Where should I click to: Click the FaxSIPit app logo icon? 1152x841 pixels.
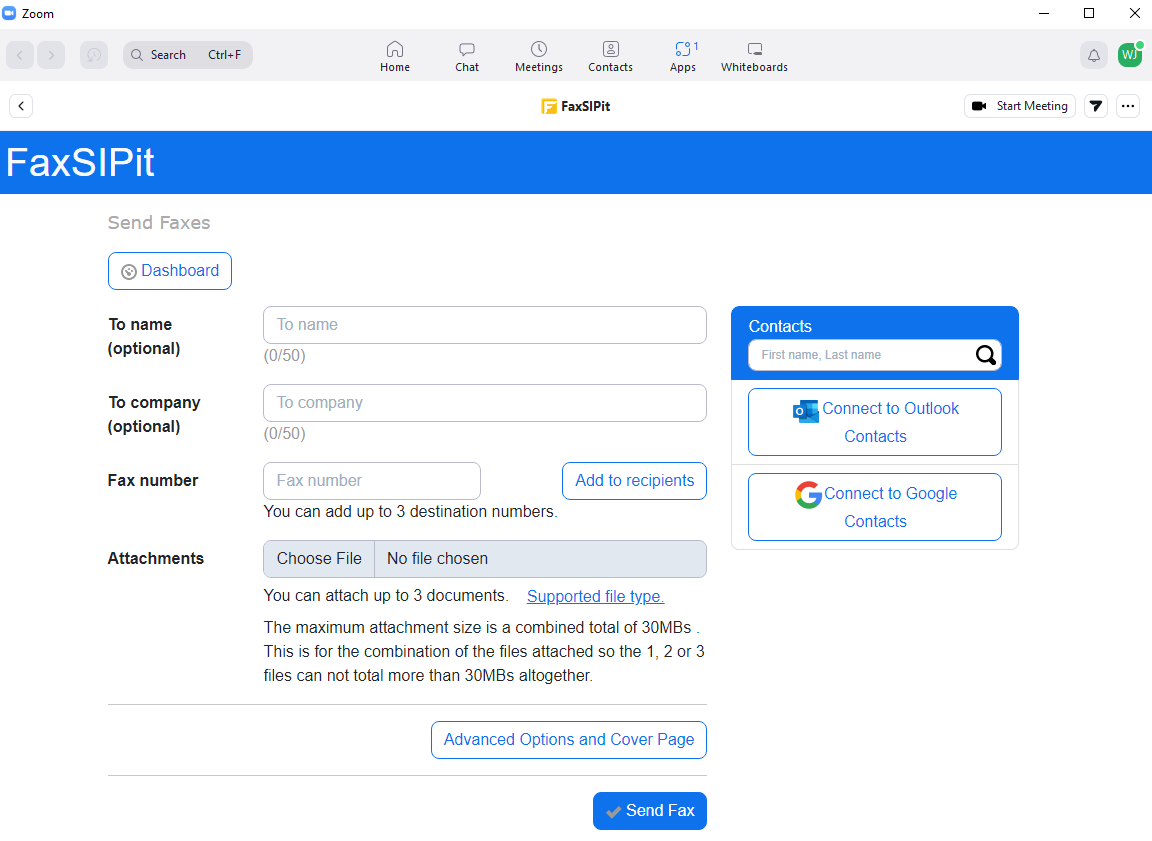548,107
